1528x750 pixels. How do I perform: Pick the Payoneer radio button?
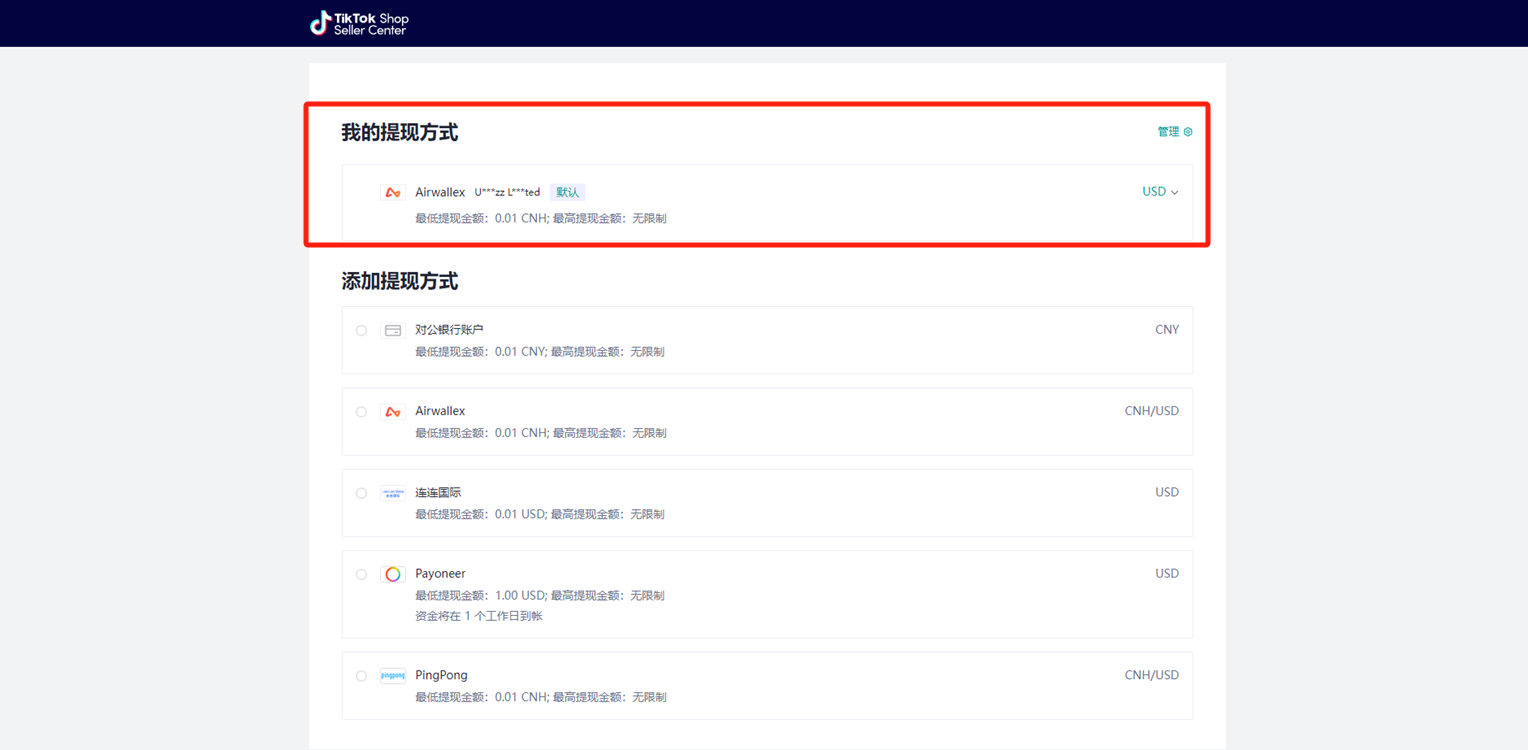[361, 574]
